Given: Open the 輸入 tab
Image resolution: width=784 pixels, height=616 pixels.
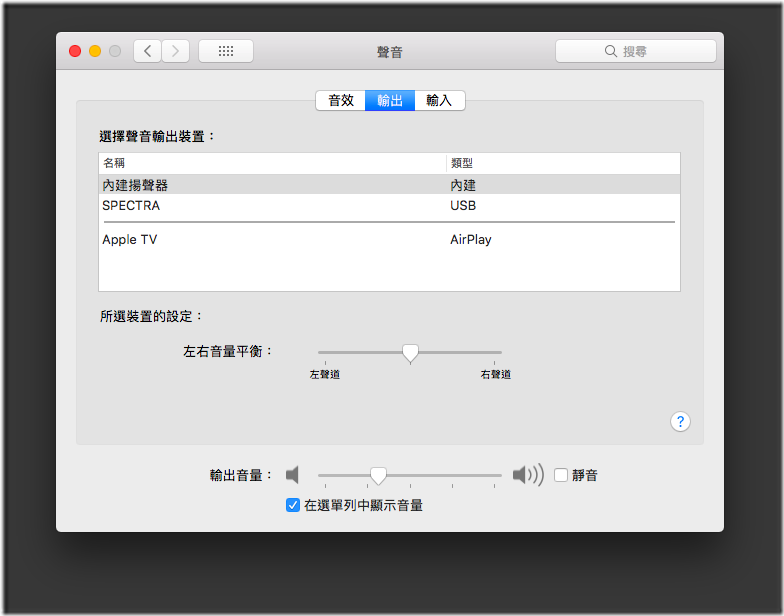Looking at the screenshot, I should 439,100.
